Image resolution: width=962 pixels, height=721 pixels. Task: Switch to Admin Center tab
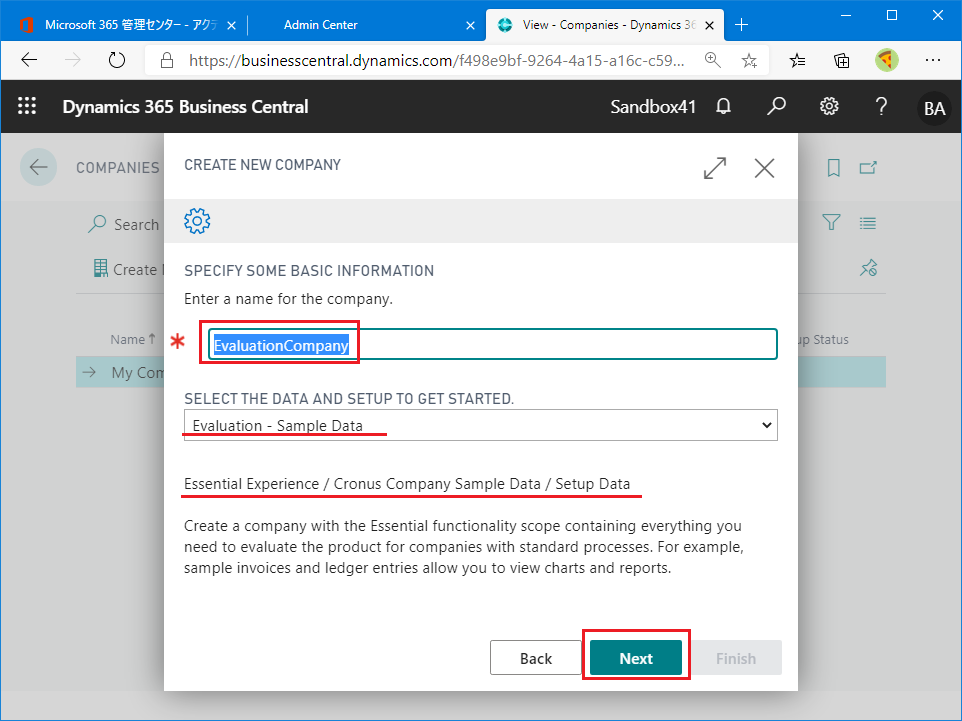pos(320,25)
